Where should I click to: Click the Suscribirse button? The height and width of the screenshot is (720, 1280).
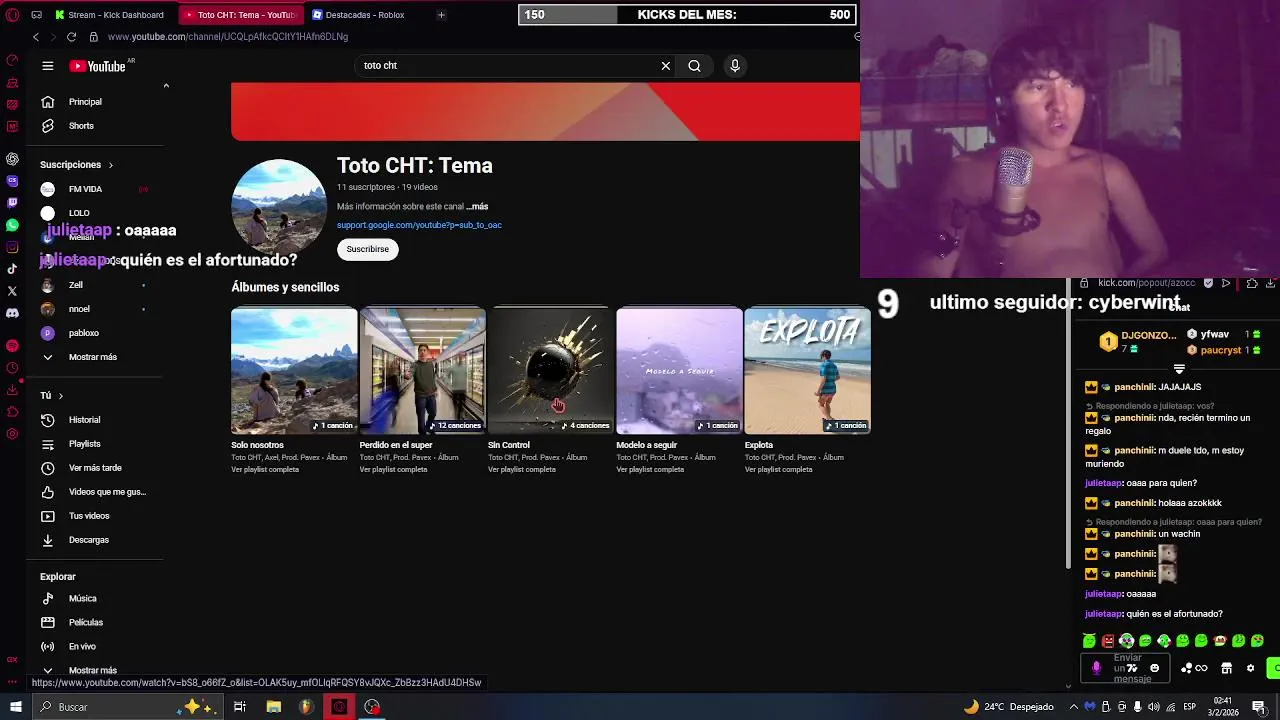(368, 249)
